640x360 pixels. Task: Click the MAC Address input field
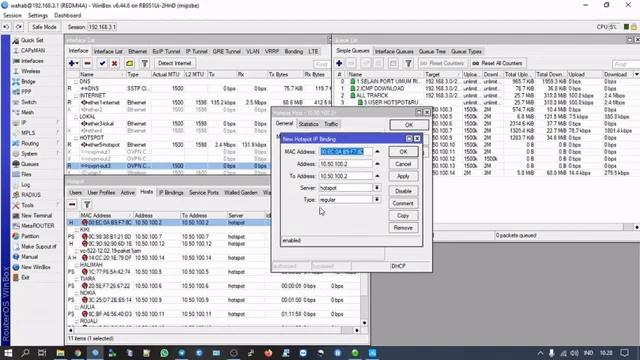coord(345,152)
